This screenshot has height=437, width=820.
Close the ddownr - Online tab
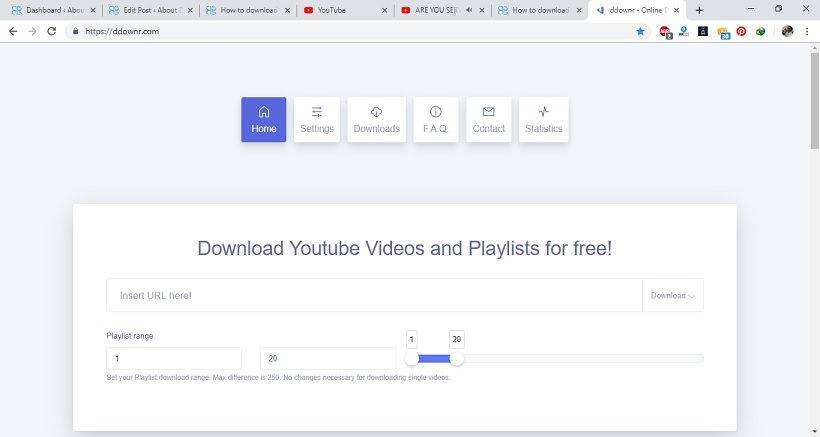tap(676, 10)
